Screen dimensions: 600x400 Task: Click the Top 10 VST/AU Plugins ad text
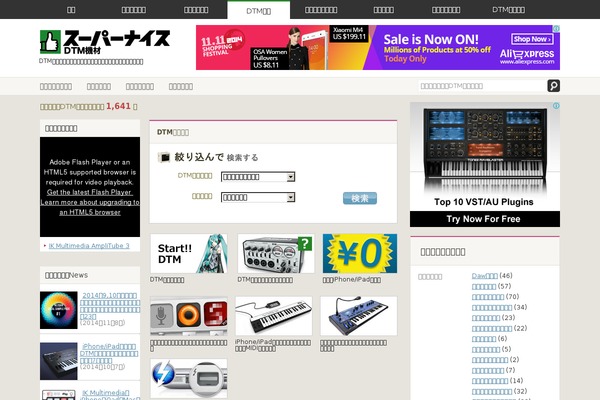(x=484, y=202)
